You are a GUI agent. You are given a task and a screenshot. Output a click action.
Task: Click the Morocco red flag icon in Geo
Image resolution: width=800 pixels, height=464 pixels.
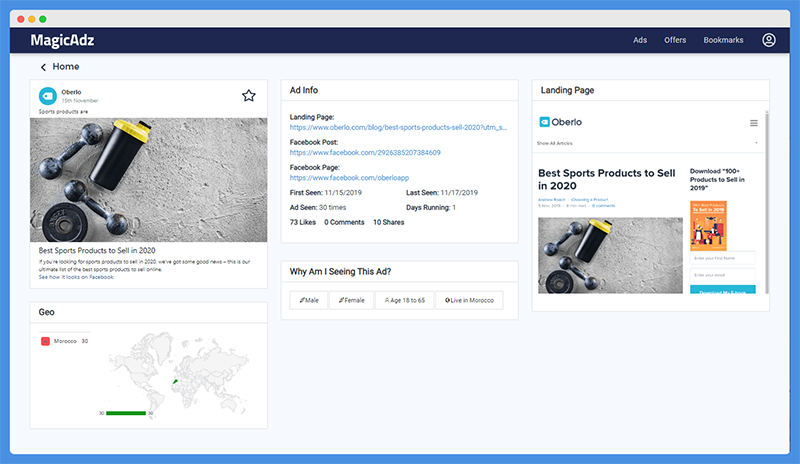point(45,341)
